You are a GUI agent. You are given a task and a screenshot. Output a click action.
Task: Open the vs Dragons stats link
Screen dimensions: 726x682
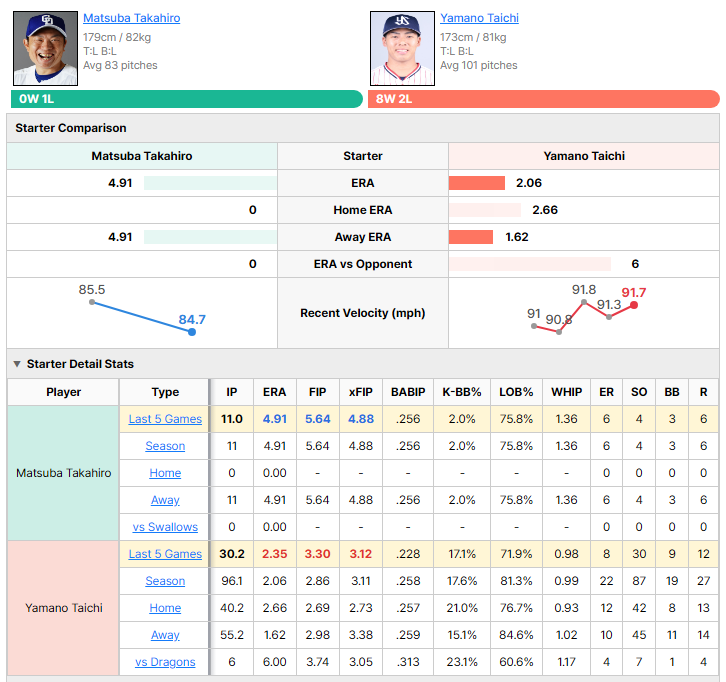[x=165, y=662]
